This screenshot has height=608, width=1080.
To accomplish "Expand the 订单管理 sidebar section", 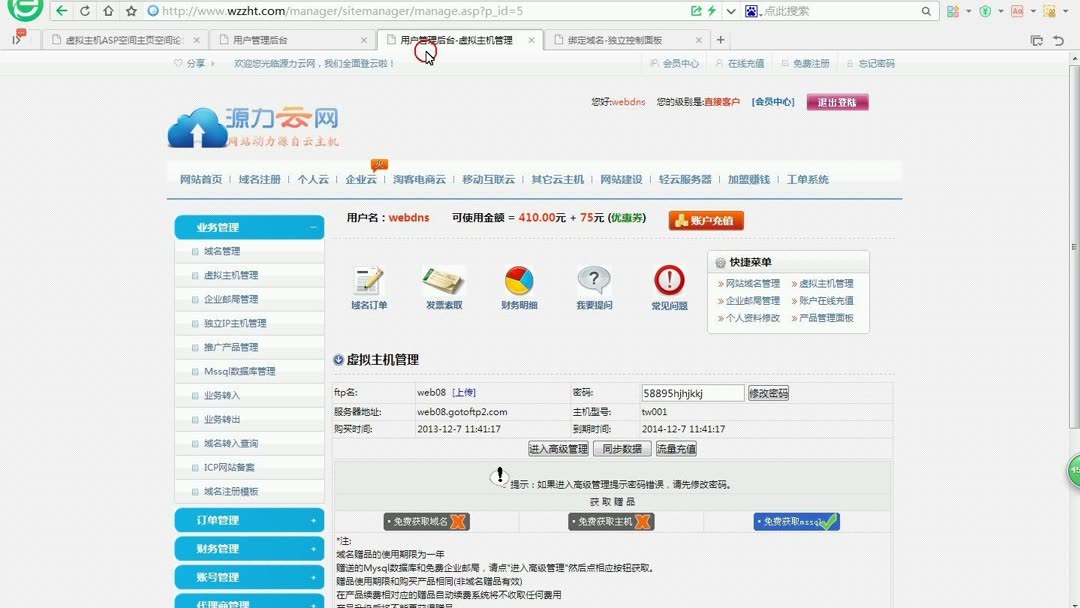I will [x=248, y=520].
